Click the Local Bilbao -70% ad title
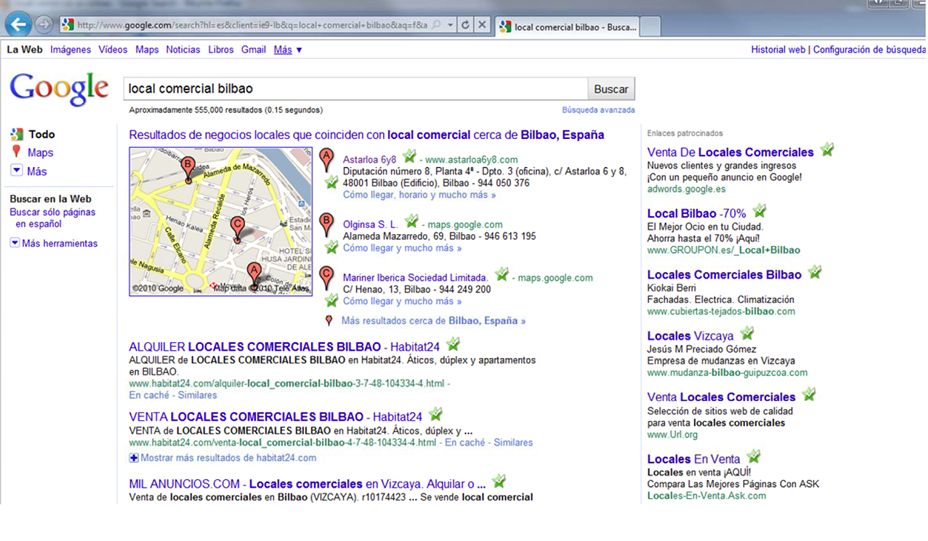Screen dimensions: 928x541 [x=696, y=214]
